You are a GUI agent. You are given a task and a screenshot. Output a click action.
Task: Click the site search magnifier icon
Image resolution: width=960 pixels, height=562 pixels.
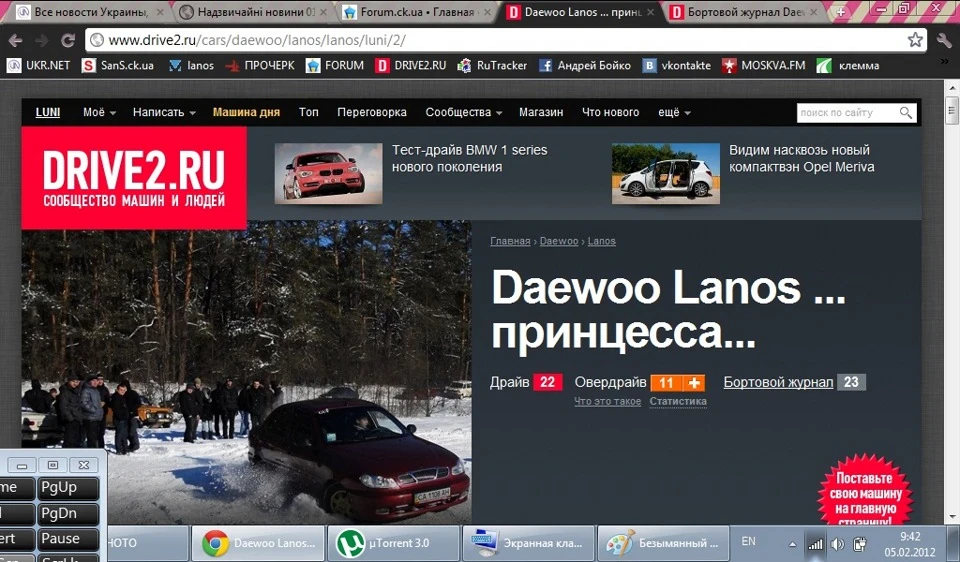[906, 113]
